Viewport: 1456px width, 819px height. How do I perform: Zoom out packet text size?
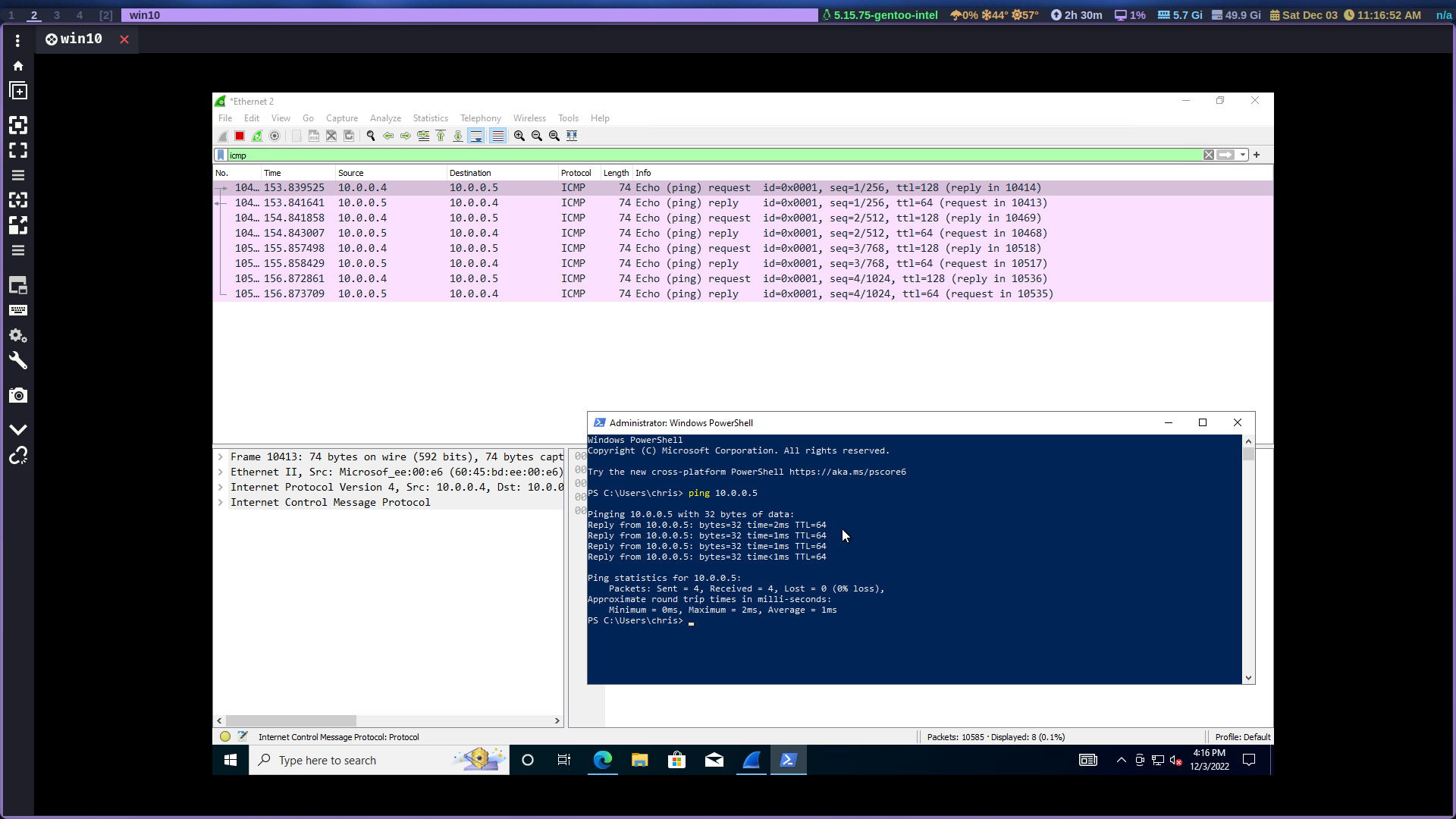[537, 136]
